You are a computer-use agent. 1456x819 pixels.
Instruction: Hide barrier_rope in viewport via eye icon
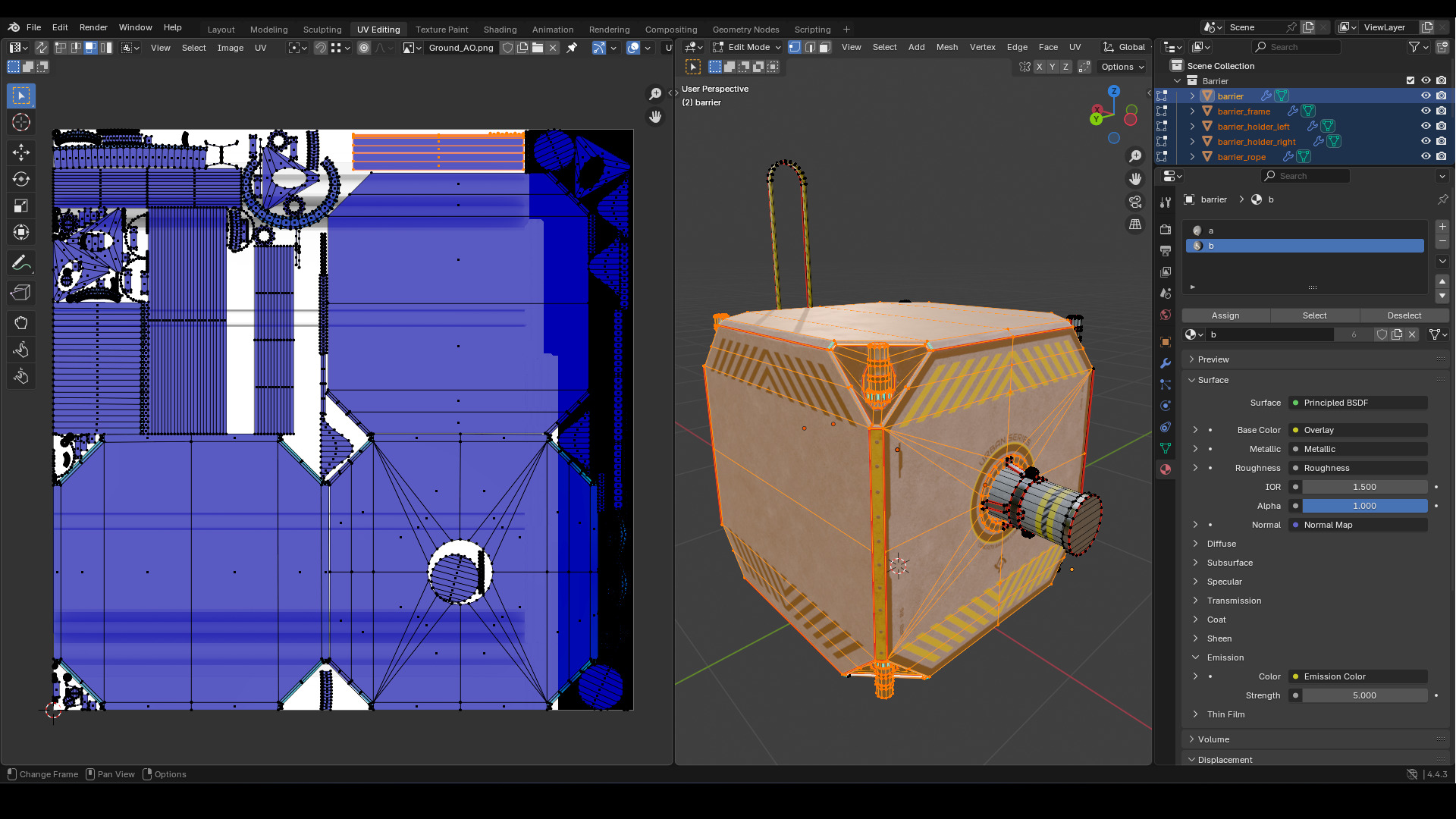[x=1426, y=156]
